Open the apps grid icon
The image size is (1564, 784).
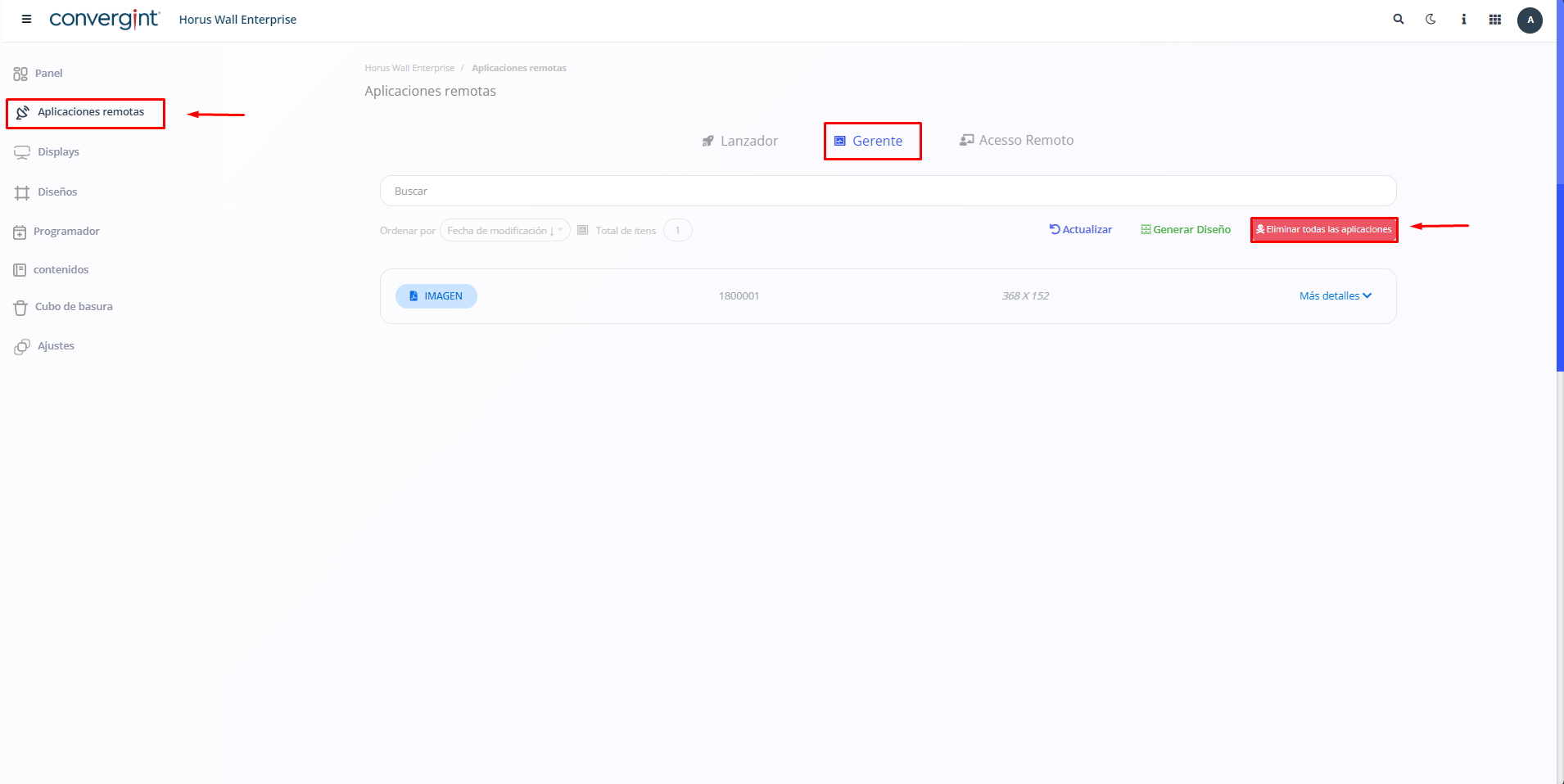coord(1495,20)
